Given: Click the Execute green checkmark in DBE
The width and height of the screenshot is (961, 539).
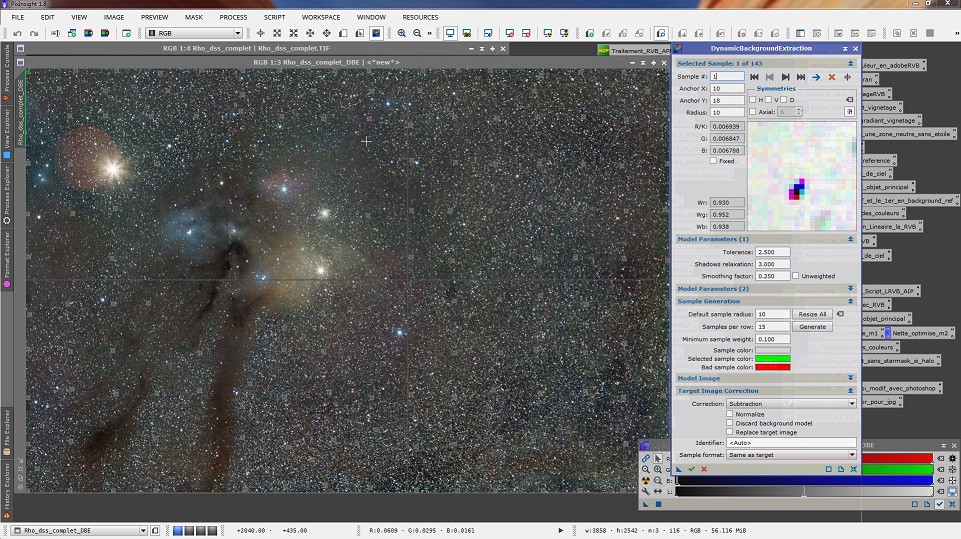Looking at the screenshot, I should pyautogui.click(x=691, y=468).
